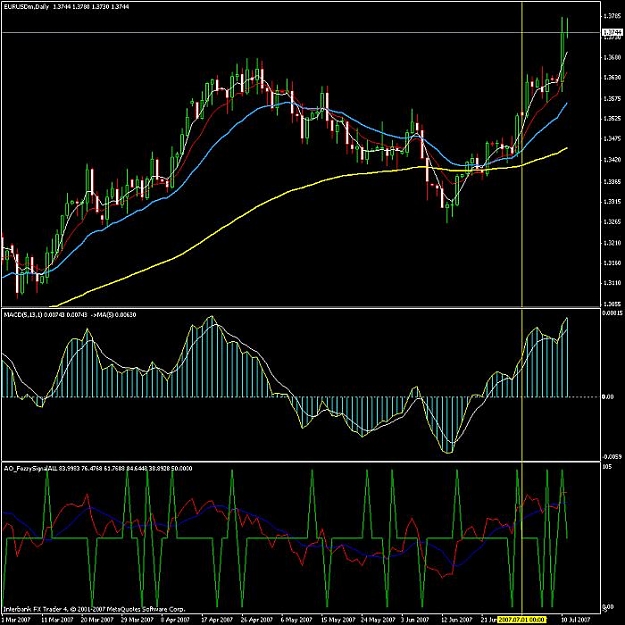Viewport: 625px width, 625px height.
Task: Click the 1.3620 price axis label
Action: pos(612,78)
